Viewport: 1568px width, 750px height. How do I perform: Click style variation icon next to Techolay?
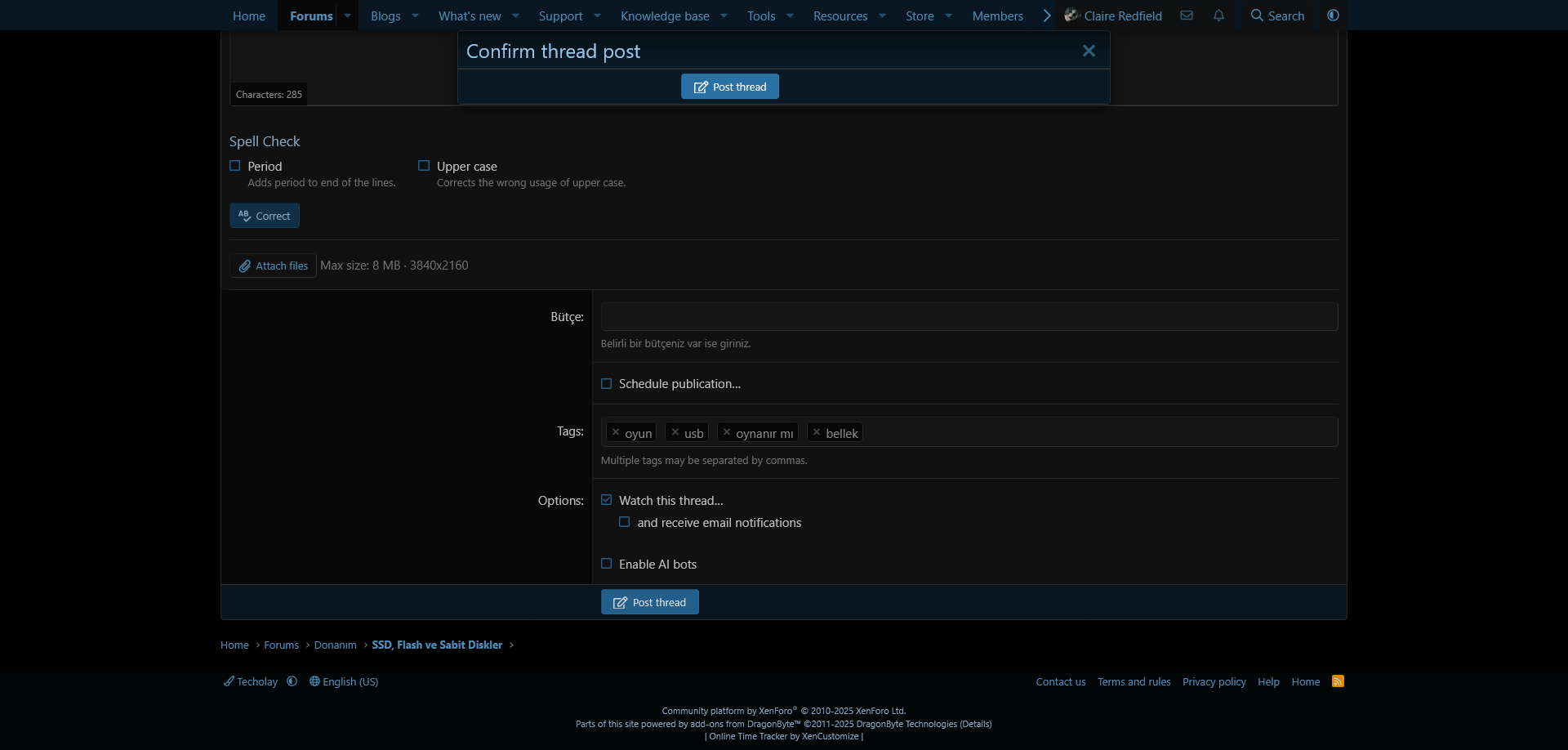pos(292,681)
